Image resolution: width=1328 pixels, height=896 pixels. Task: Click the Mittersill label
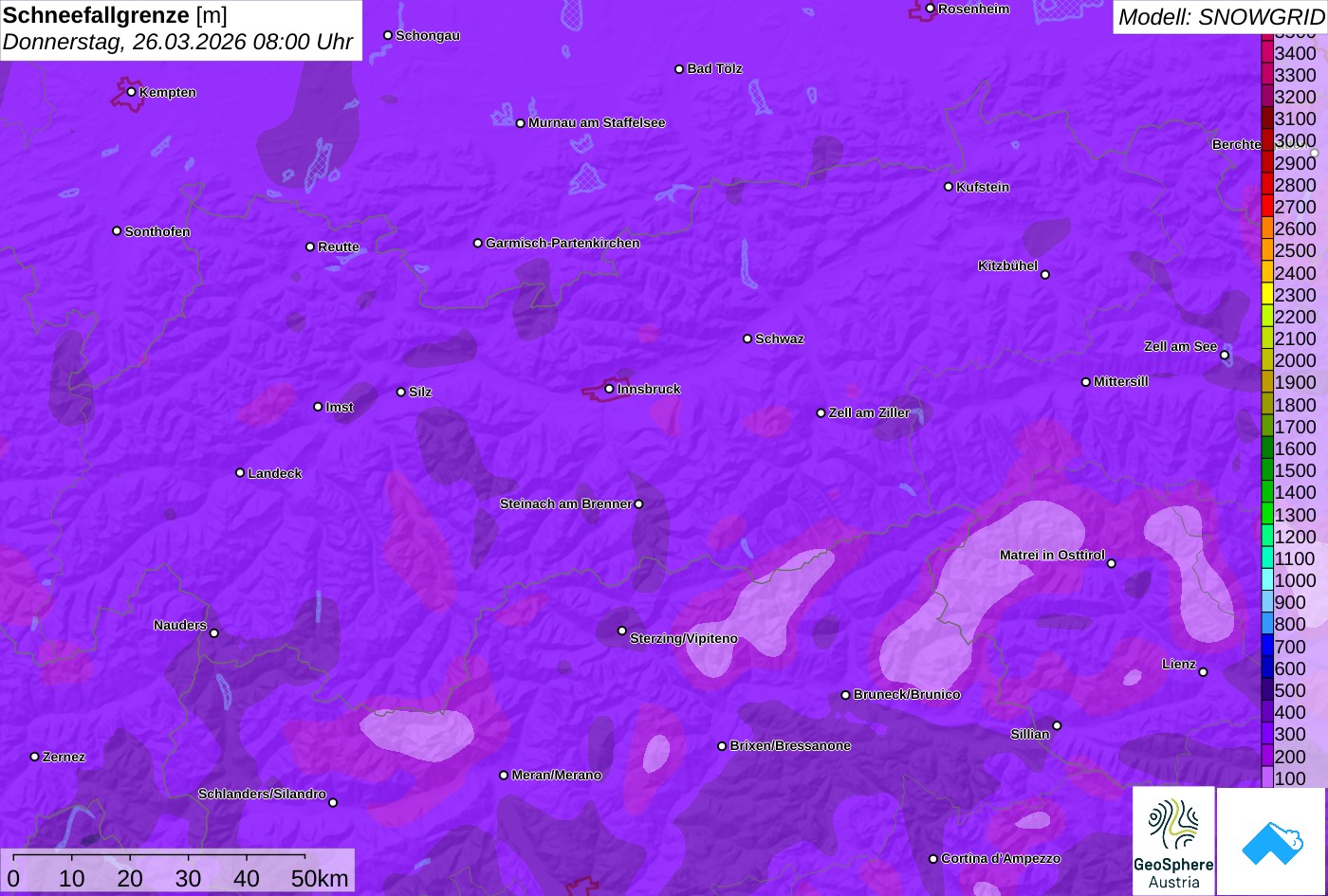tap(1121, 381)
